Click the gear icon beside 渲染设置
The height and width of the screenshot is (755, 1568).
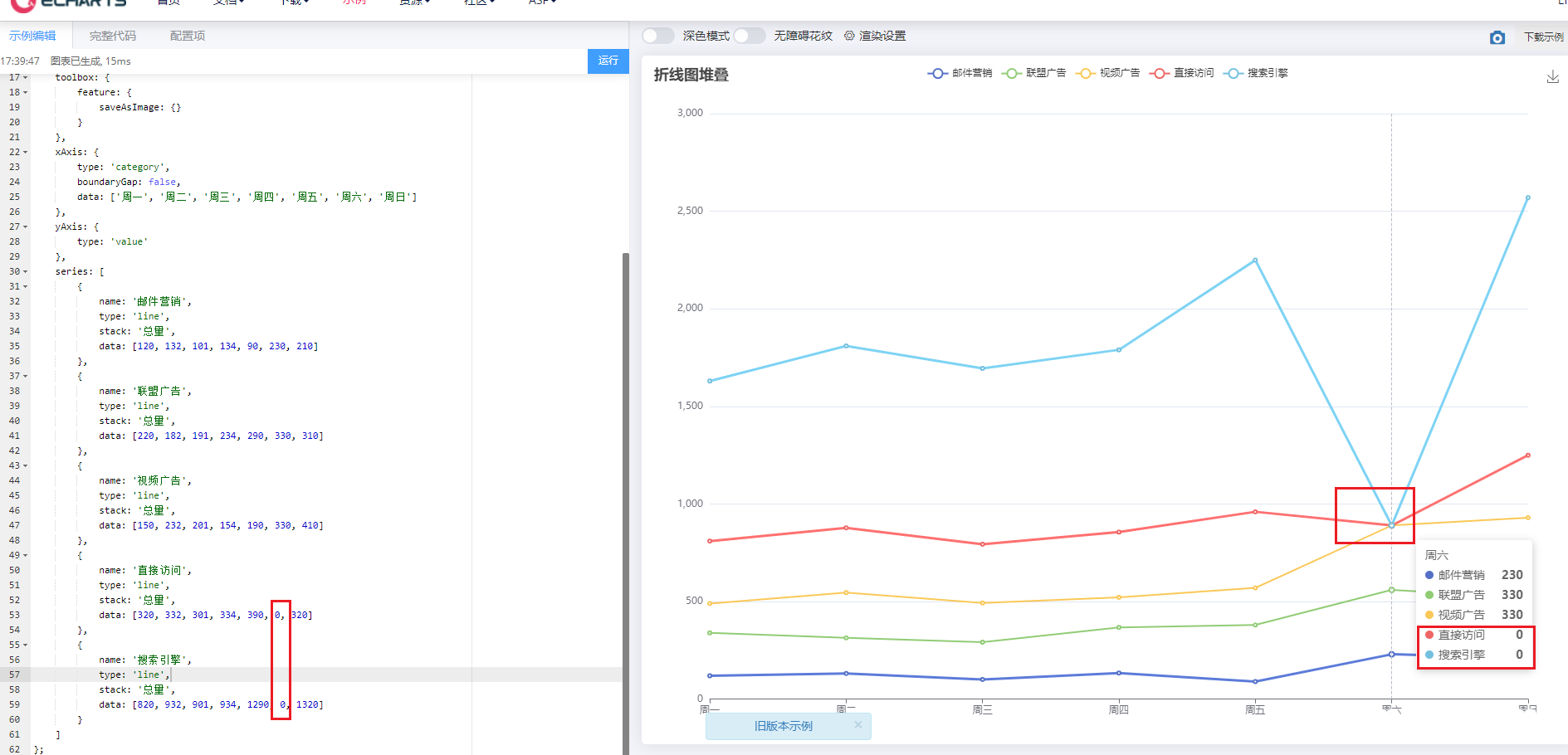(x=849, y=36)
